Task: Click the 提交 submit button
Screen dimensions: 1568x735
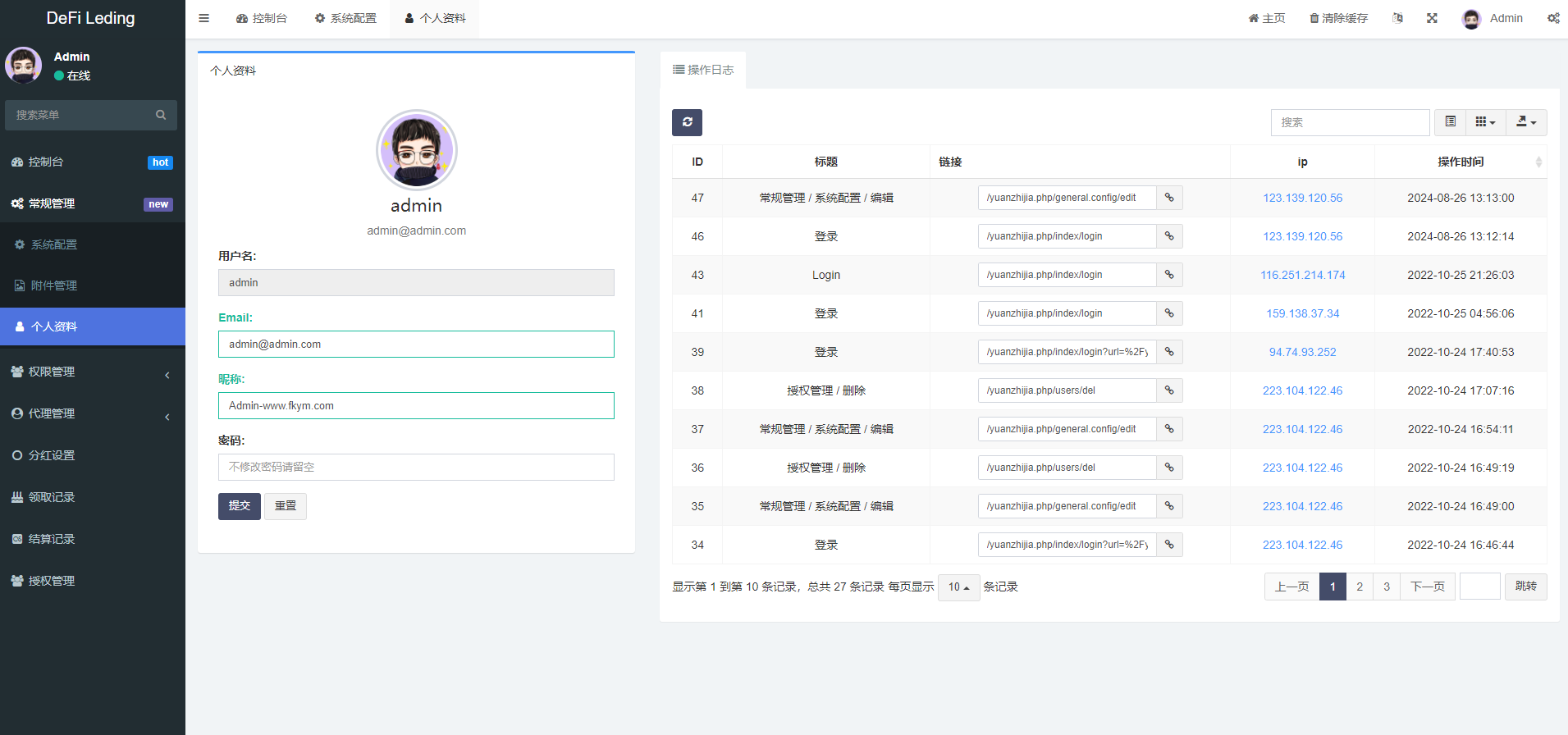Action: tap(239, 506)
